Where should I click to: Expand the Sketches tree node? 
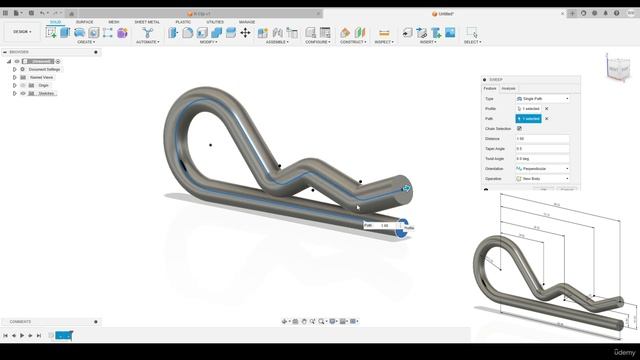point(15,93)
